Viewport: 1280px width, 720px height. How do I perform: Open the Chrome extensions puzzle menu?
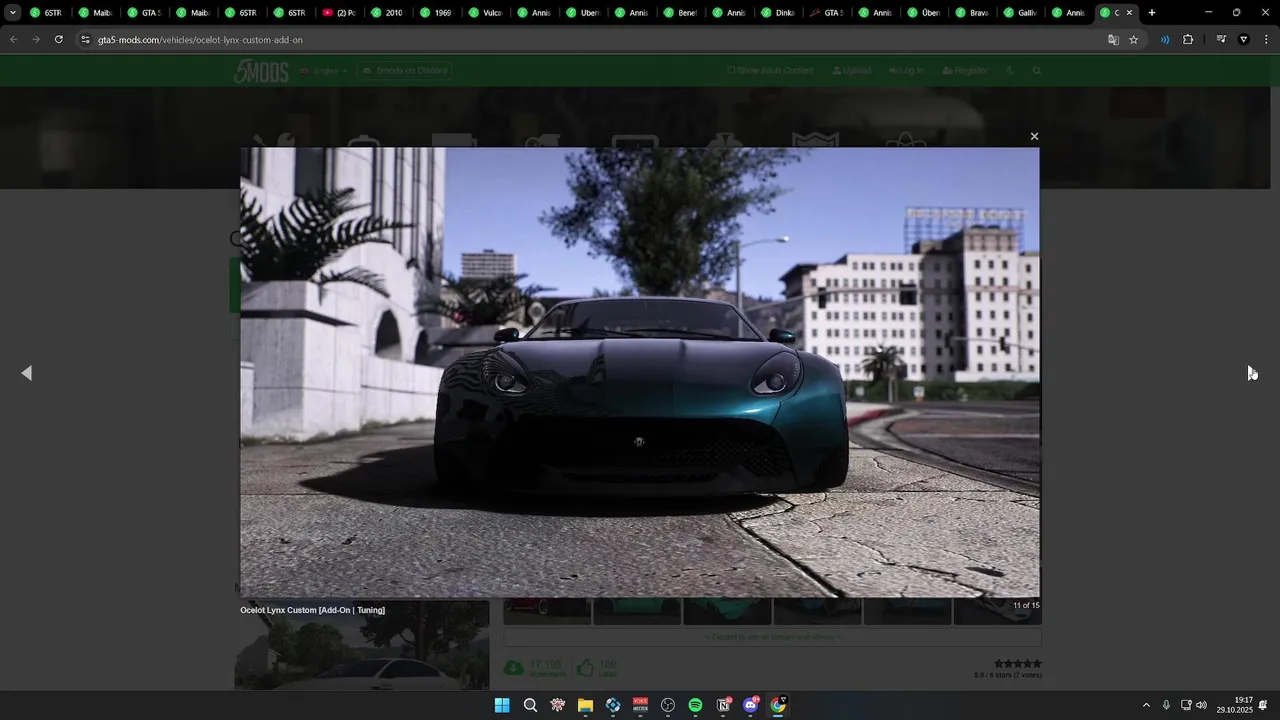1188,40
